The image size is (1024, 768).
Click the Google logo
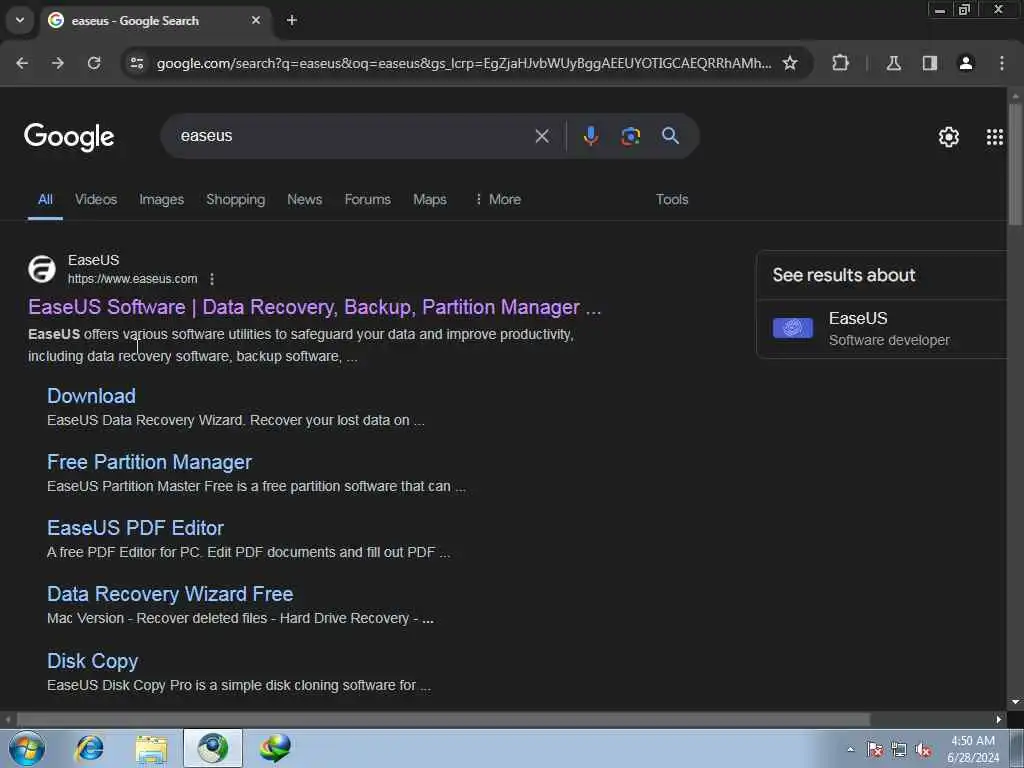(69, 136)
